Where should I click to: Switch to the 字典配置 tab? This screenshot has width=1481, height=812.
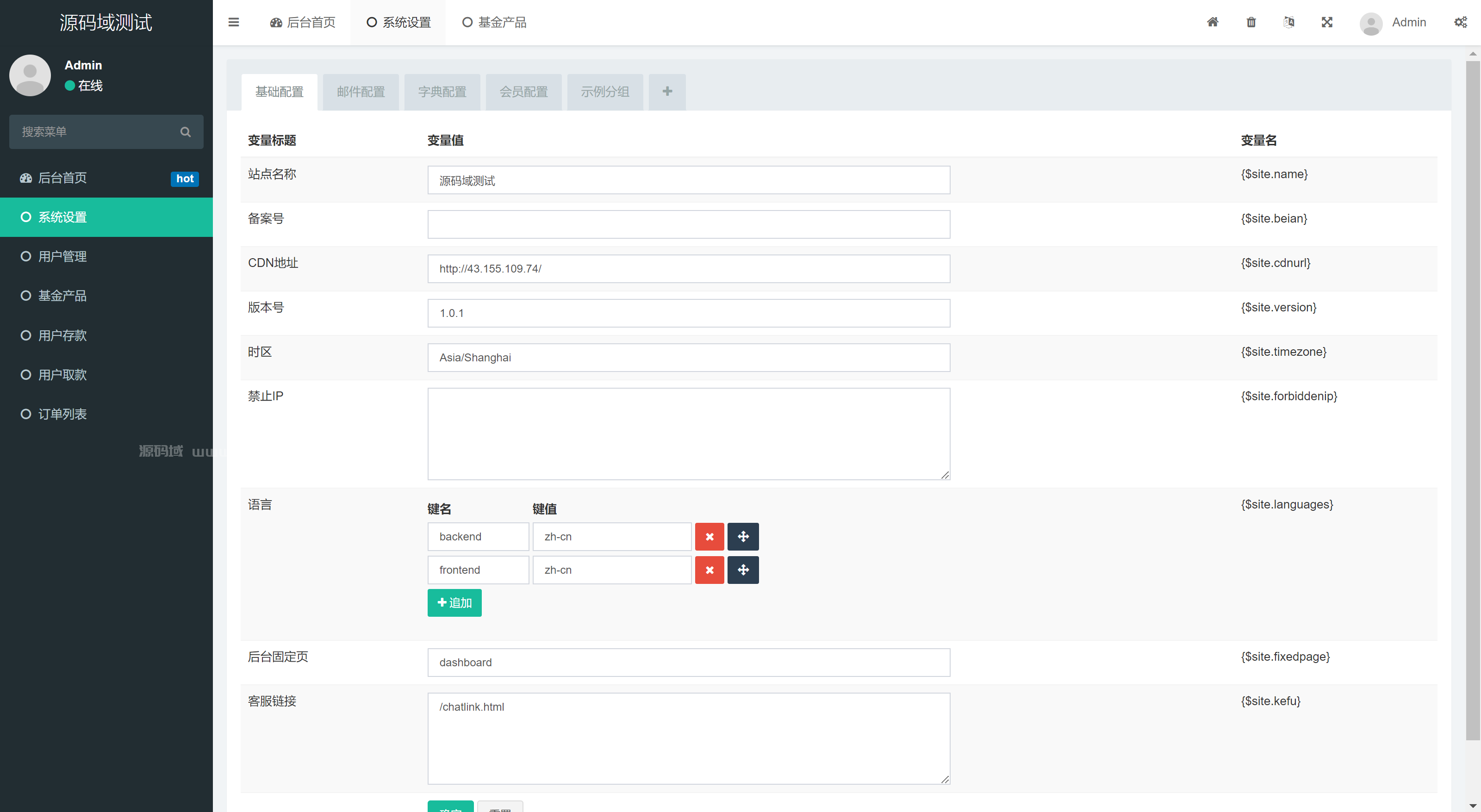pos(442,92)
